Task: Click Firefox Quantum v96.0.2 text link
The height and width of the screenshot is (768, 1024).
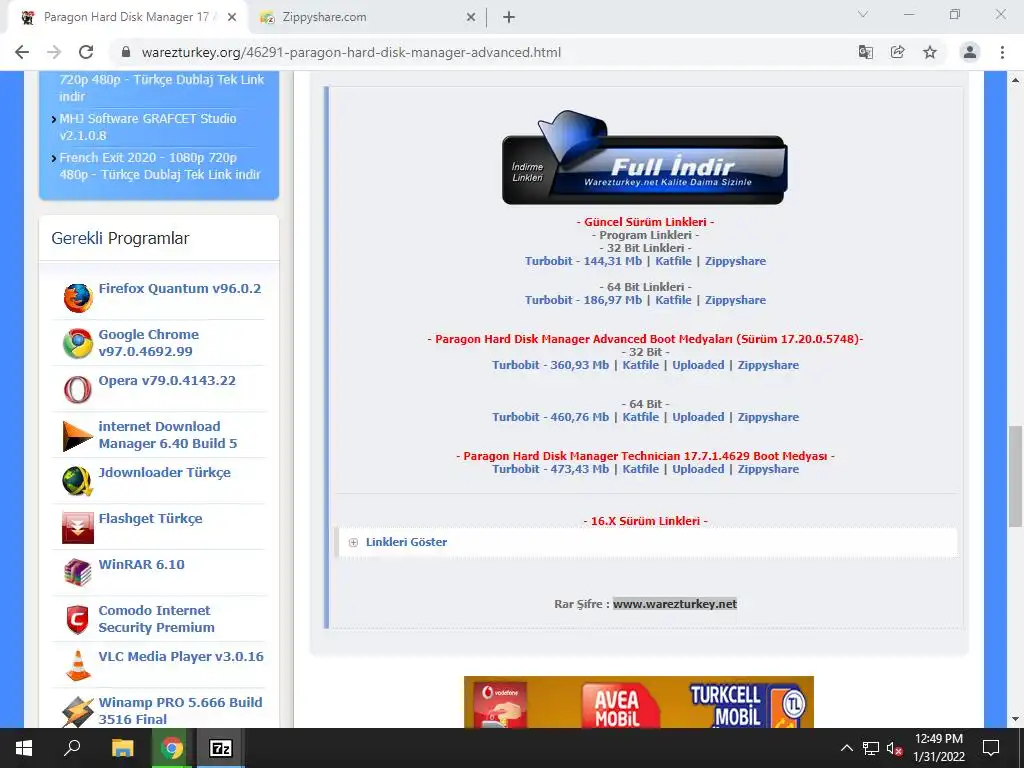Action: 180,289
